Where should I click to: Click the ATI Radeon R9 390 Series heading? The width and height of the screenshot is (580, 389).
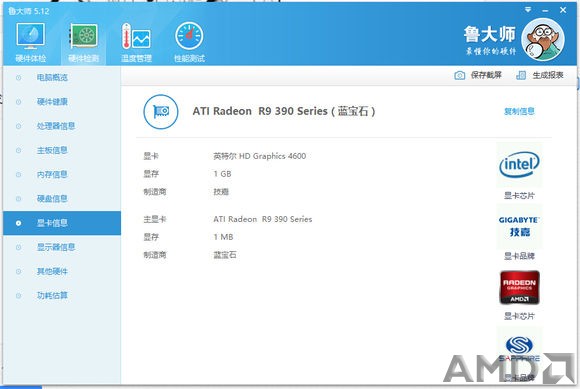(x=284, y=111)
